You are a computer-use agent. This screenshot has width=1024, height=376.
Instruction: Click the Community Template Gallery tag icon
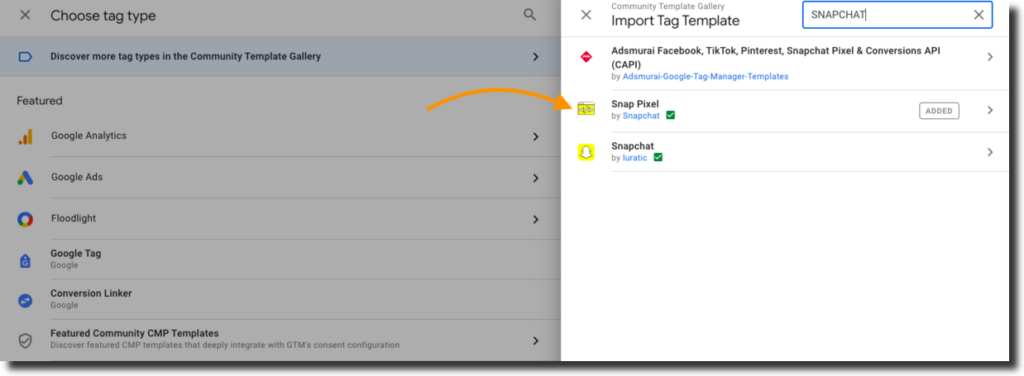pyautogui.click(x=25, y=57)
